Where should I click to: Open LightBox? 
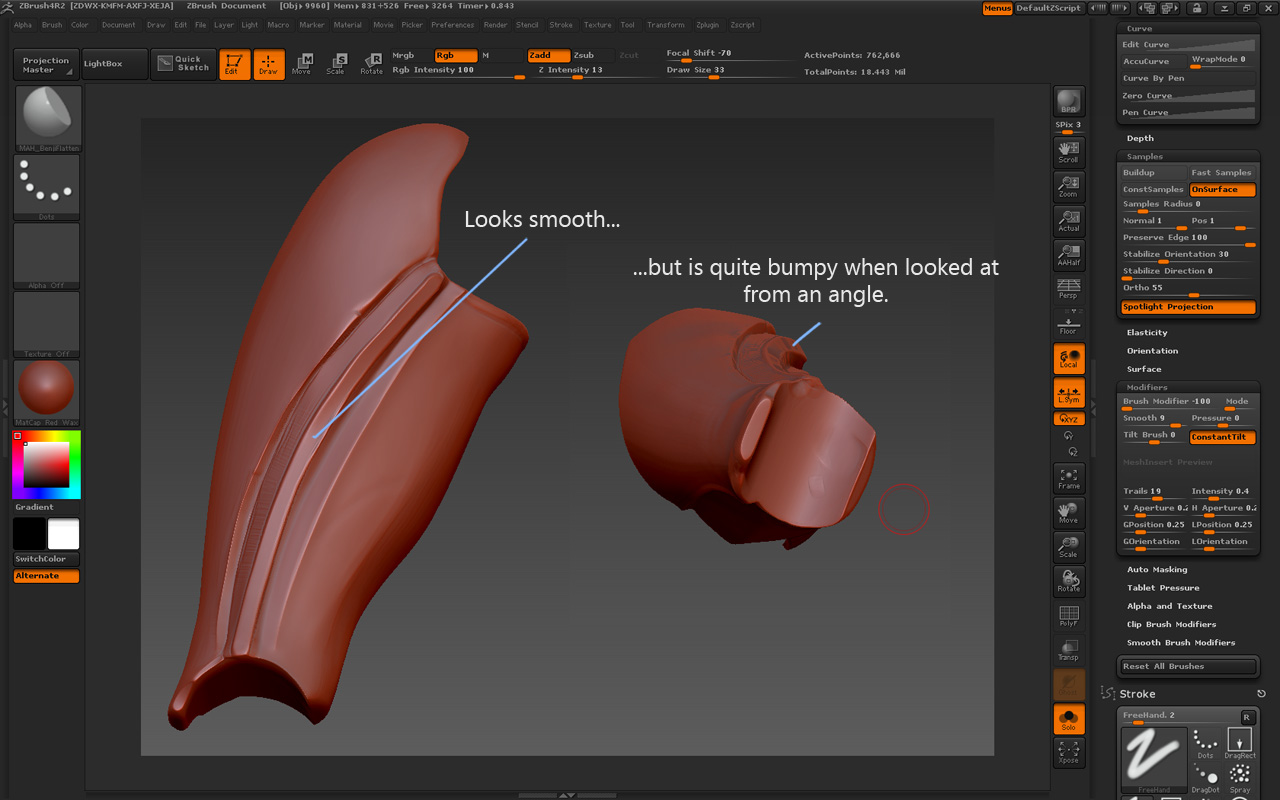pos(114,64)
